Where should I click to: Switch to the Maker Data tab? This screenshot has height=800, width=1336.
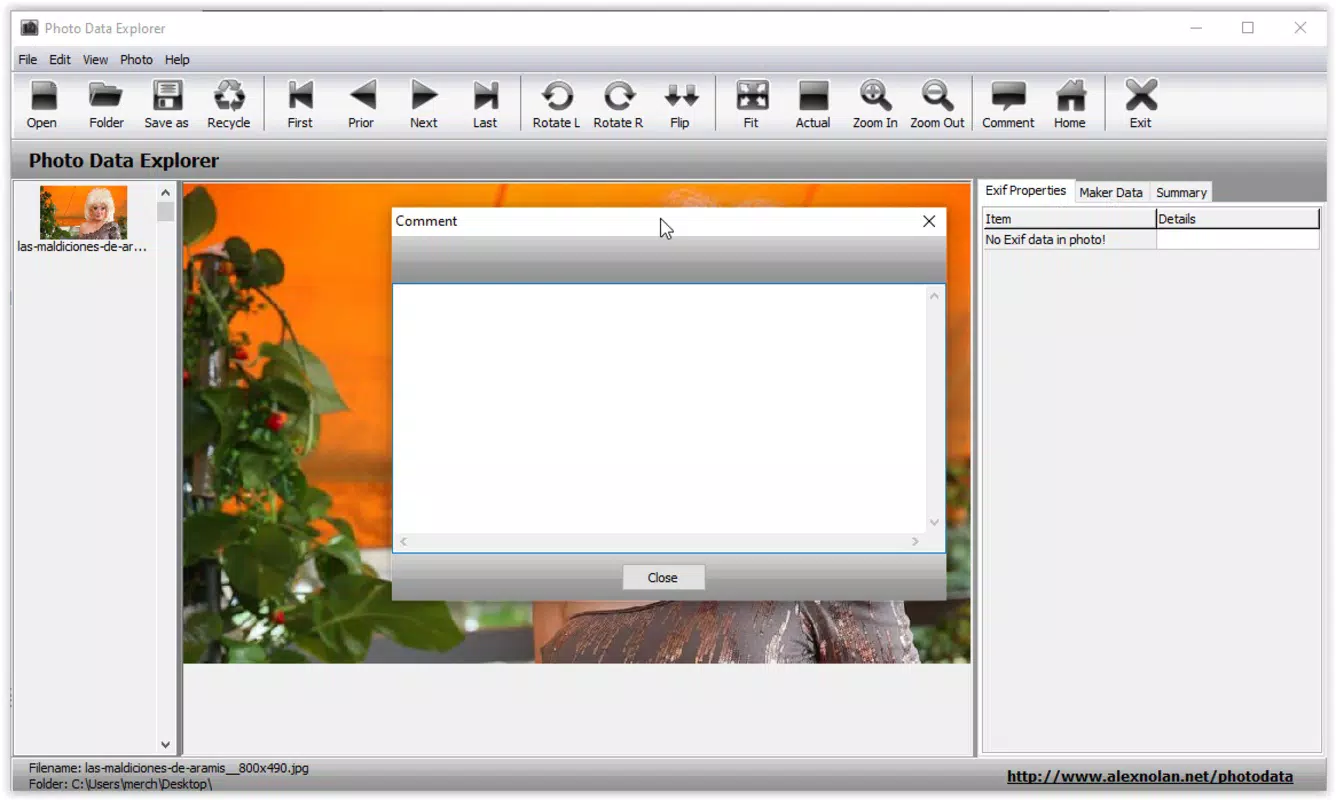[1111, 193]
